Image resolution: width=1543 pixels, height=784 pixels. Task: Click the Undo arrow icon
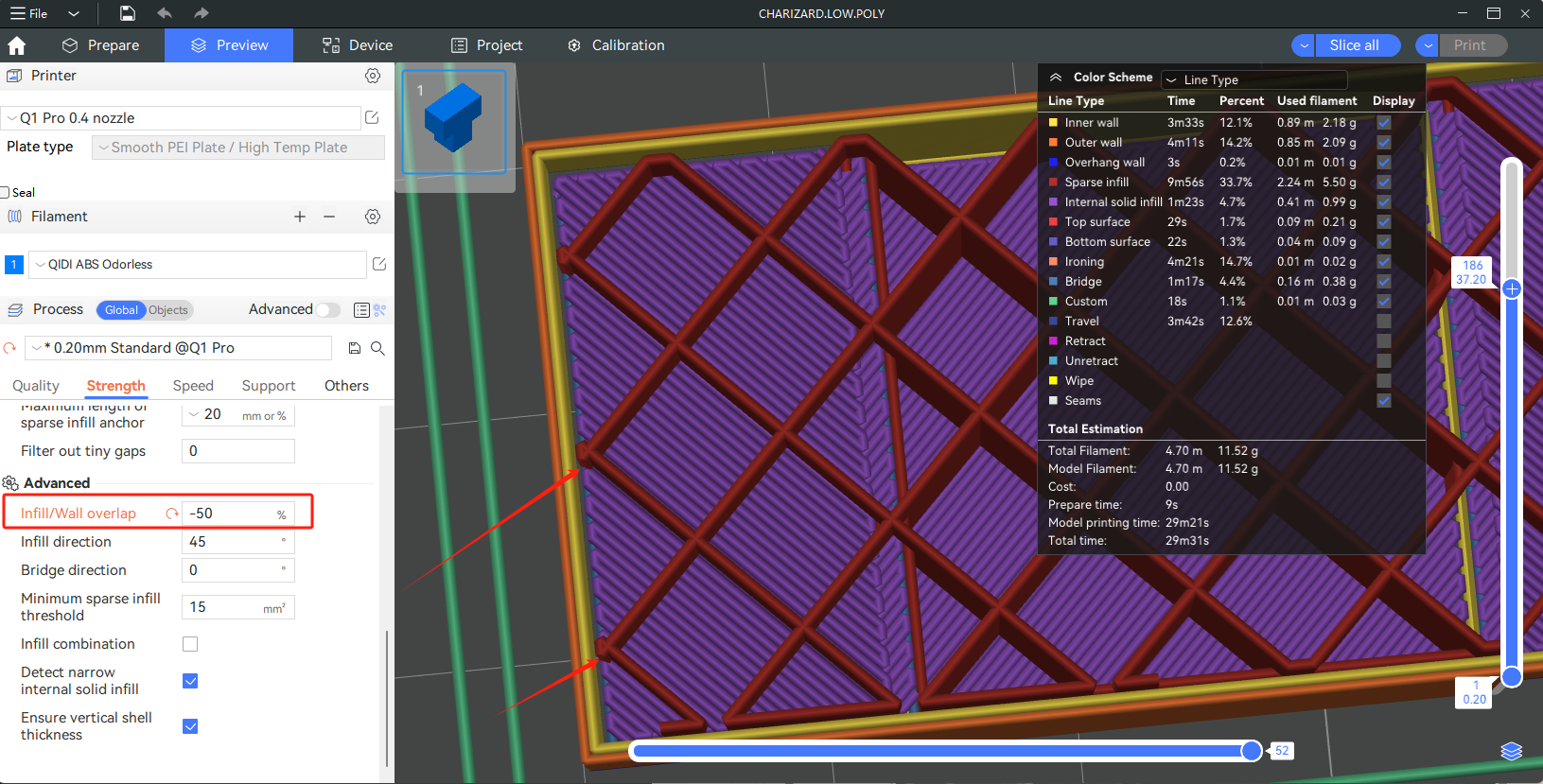165,13
